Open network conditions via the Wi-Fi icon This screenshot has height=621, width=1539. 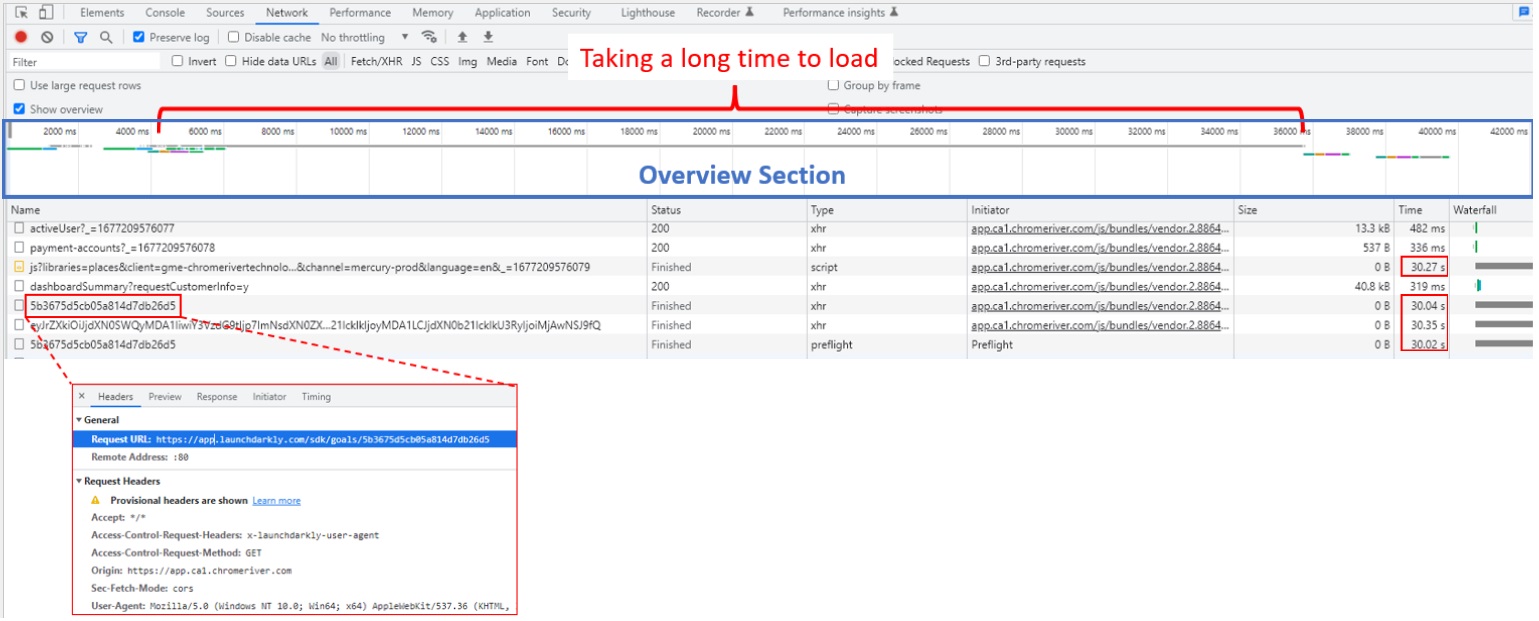point(428,36)
